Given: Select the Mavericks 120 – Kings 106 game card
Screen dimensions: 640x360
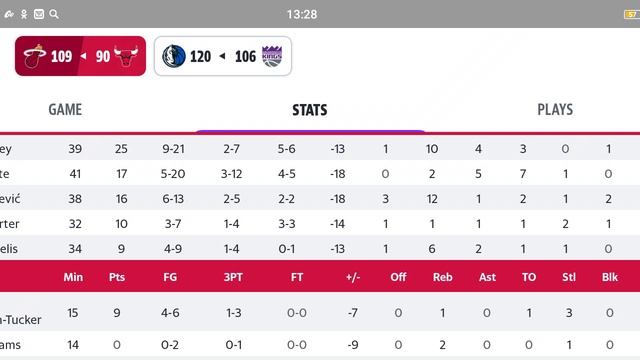Looking at the screenshot, I should click(223, 56).
